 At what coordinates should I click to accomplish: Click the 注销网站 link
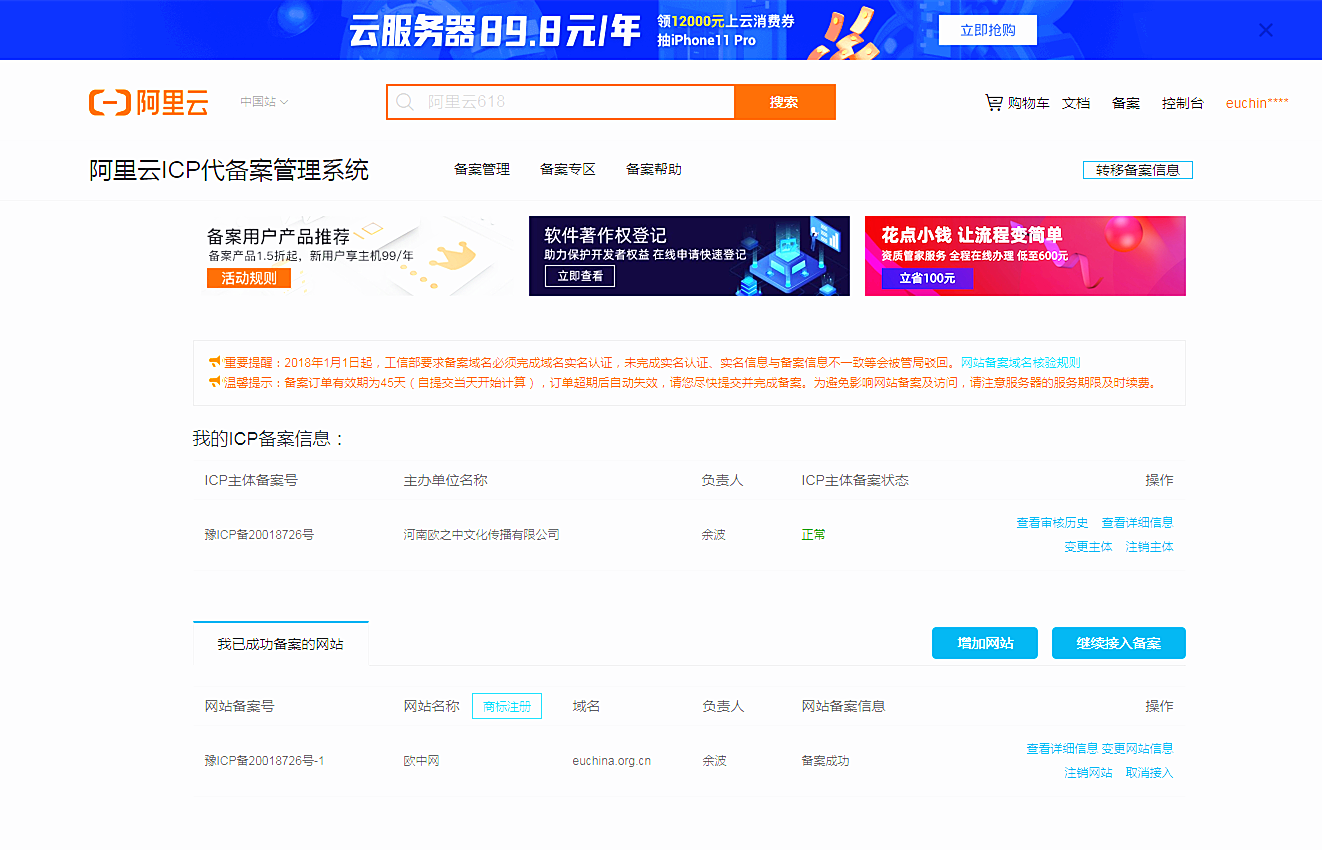coord(1088,773)
